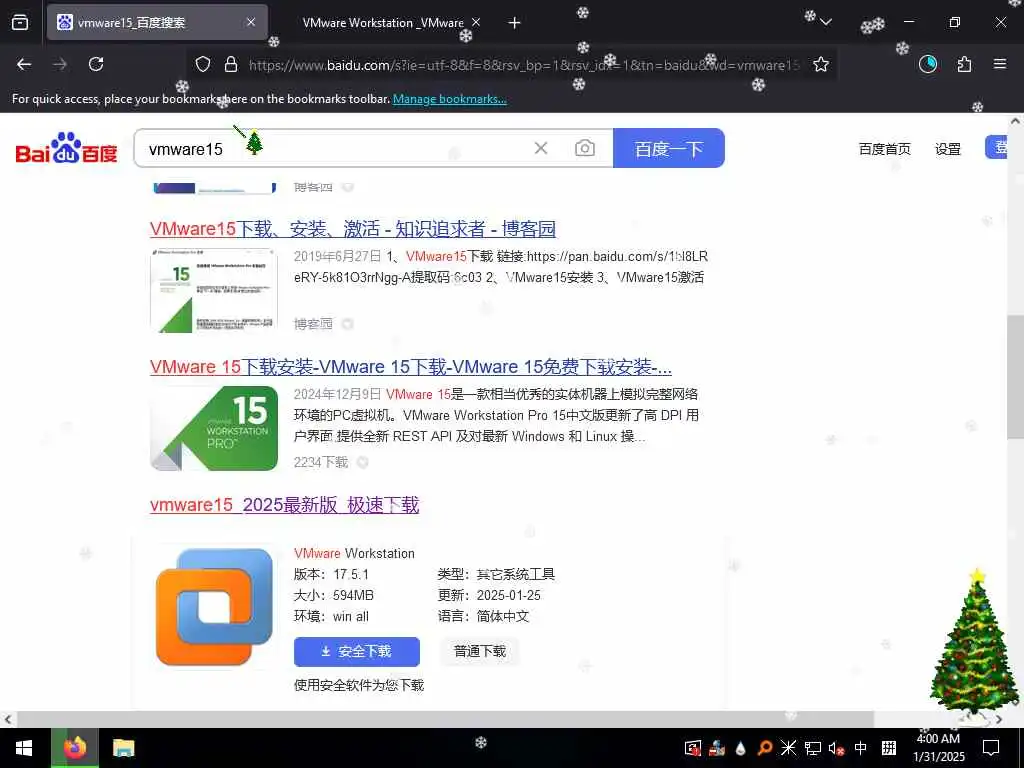Viewport: 1024px width, 768px height.
Task: Reload the Baidu results page
Action: pyautogui.click(x=96, y=64)
